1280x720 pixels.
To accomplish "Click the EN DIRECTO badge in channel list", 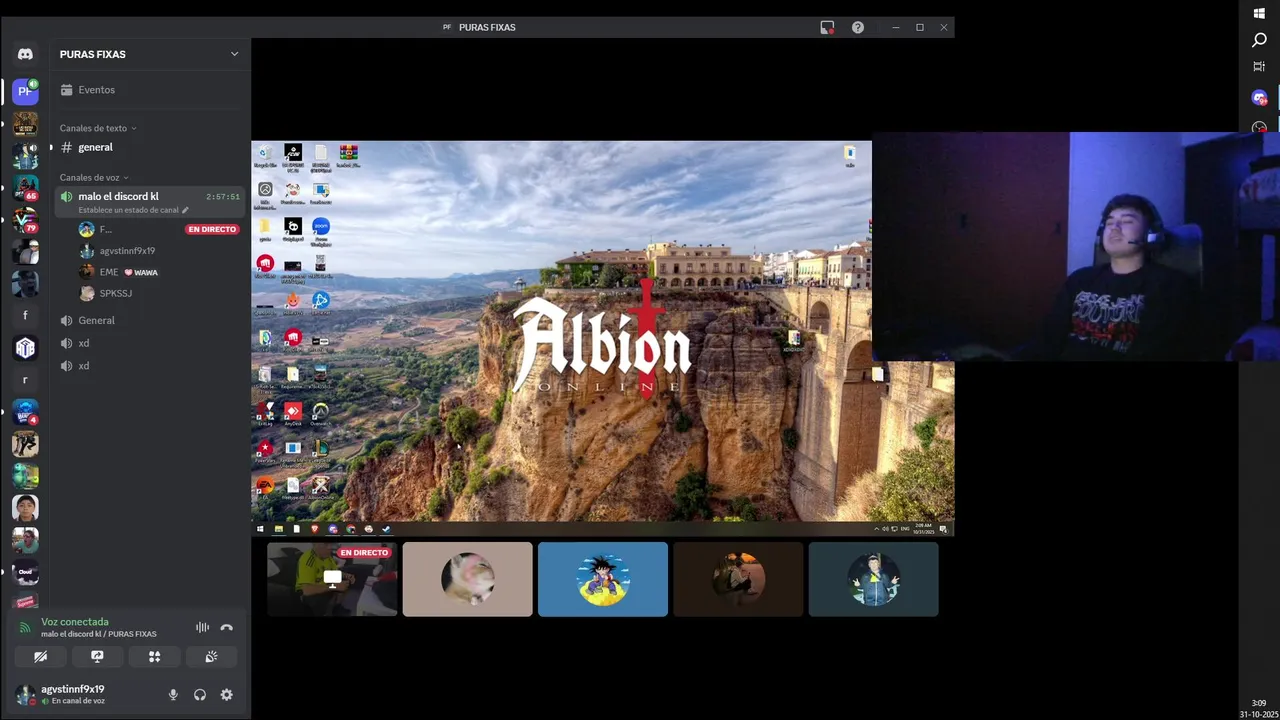I will (212, 229).
